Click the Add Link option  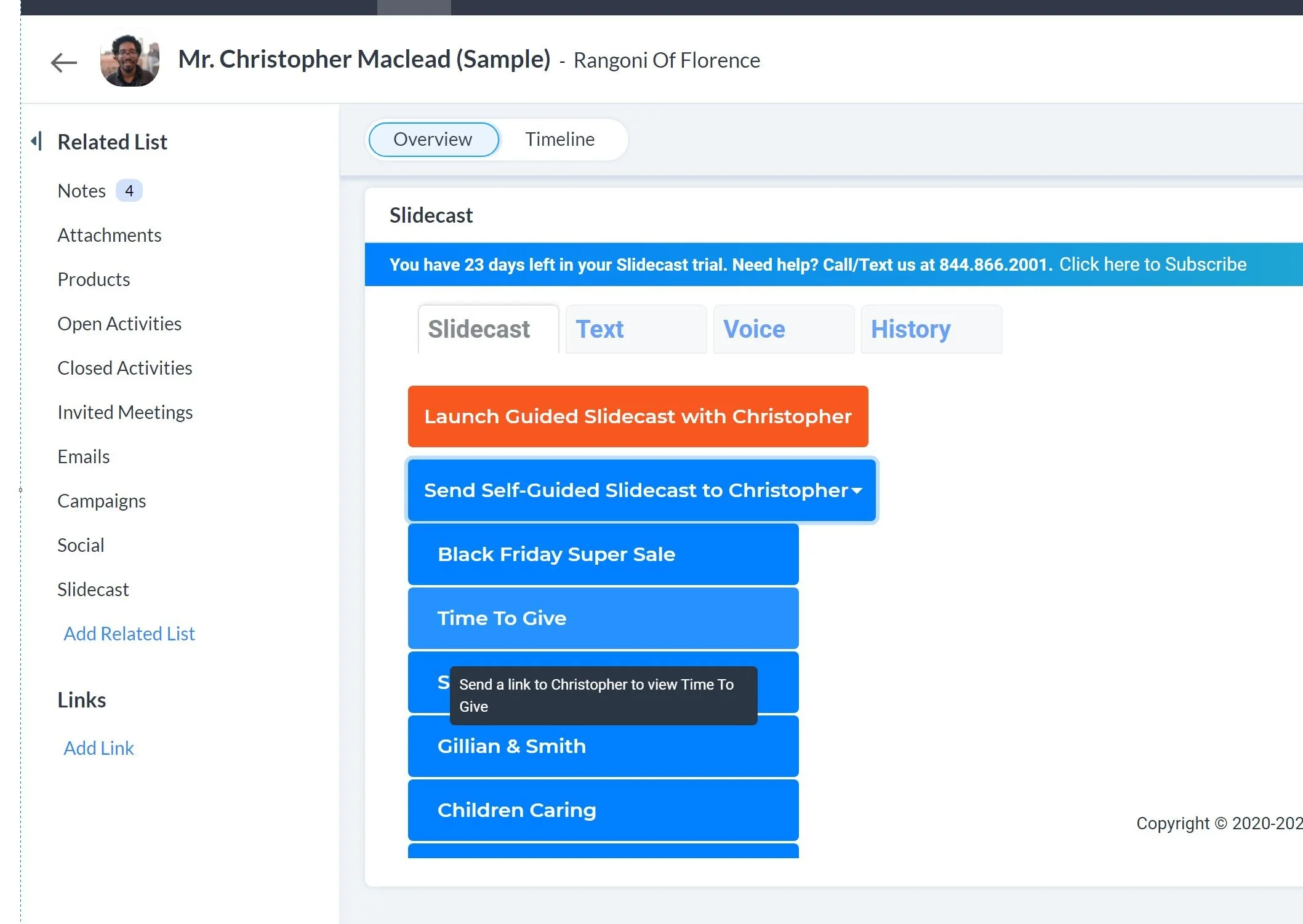click(98, 748)
